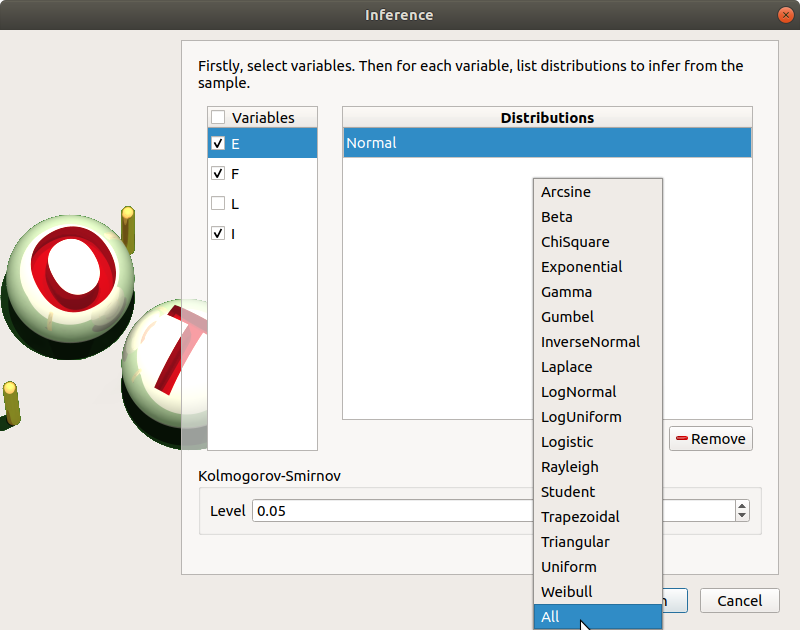
Task: Toggle the select-all Variables checkbox
Action: 218,117
